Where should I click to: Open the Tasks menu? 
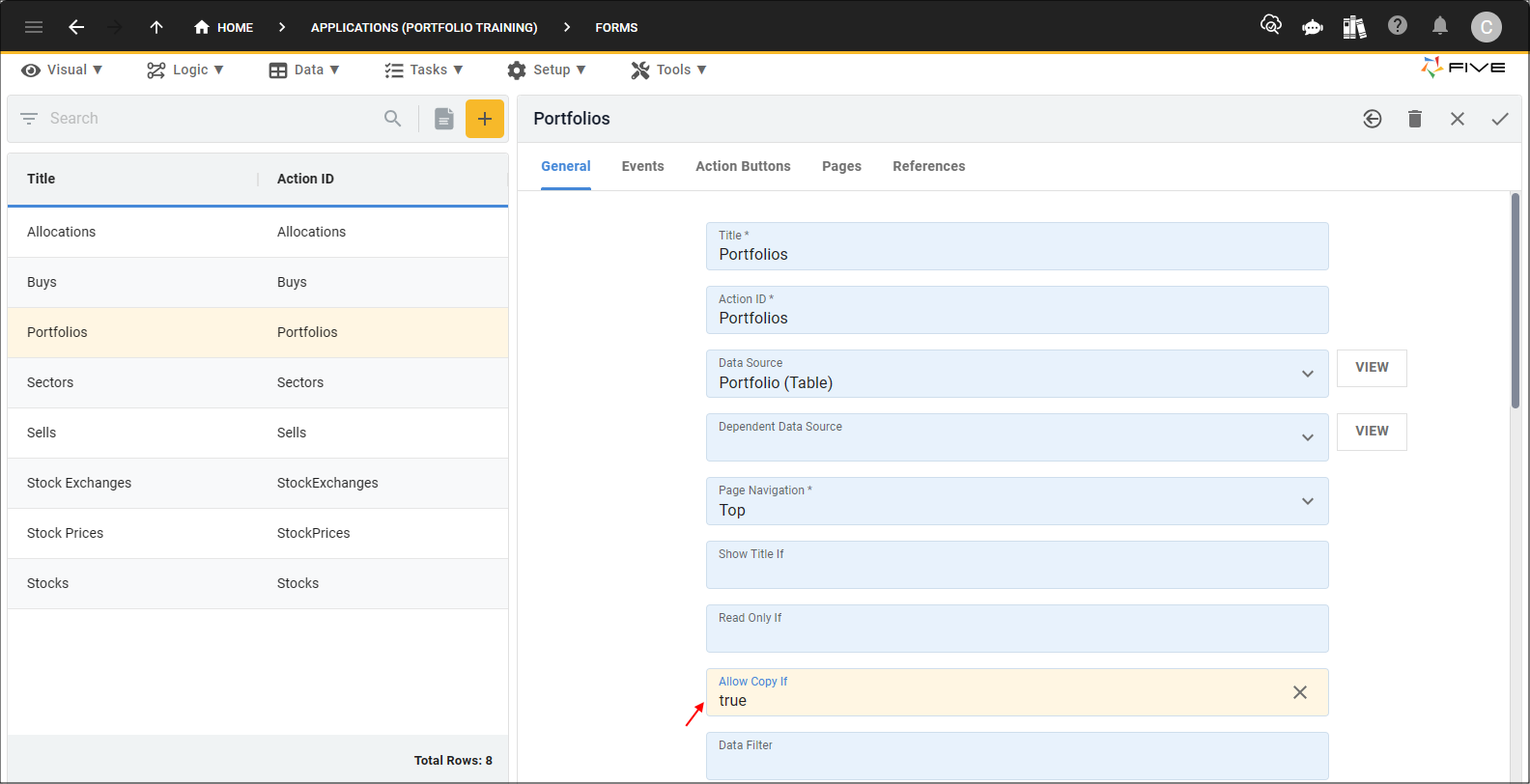pos(424,70)
